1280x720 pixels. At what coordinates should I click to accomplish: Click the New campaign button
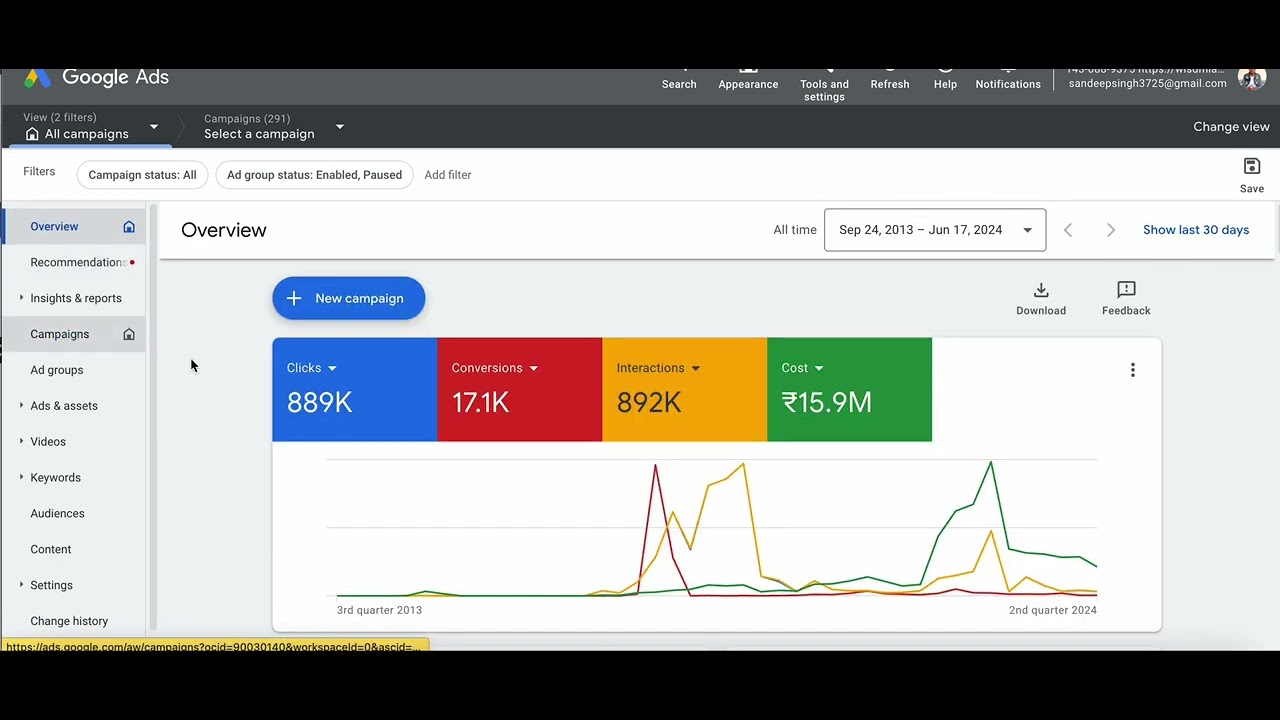tap(348, 298)
